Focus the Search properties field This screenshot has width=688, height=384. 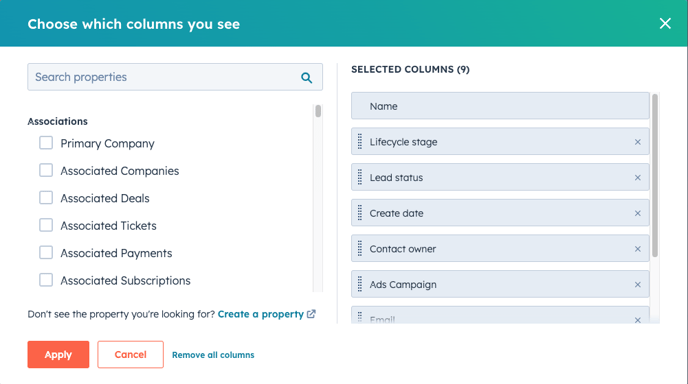click(175, 77)
